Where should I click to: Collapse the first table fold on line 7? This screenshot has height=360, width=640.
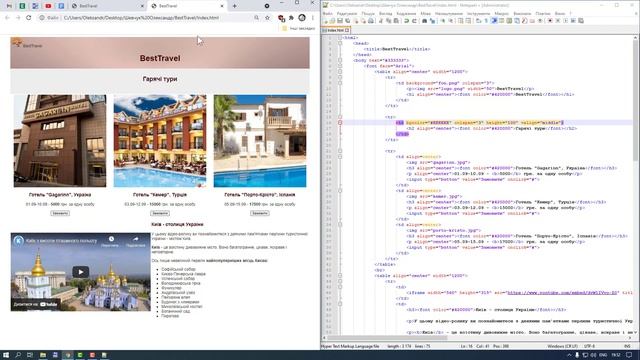click(340, 71)
